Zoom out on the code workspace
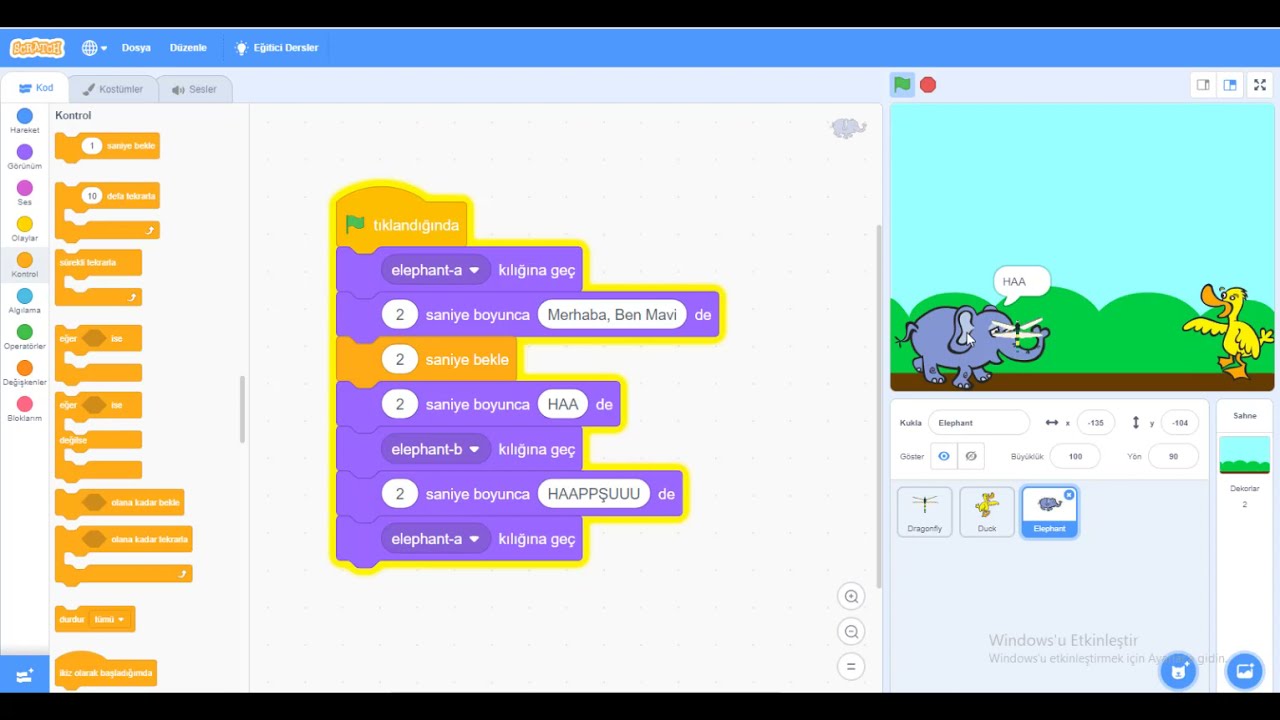 [852, 632]
